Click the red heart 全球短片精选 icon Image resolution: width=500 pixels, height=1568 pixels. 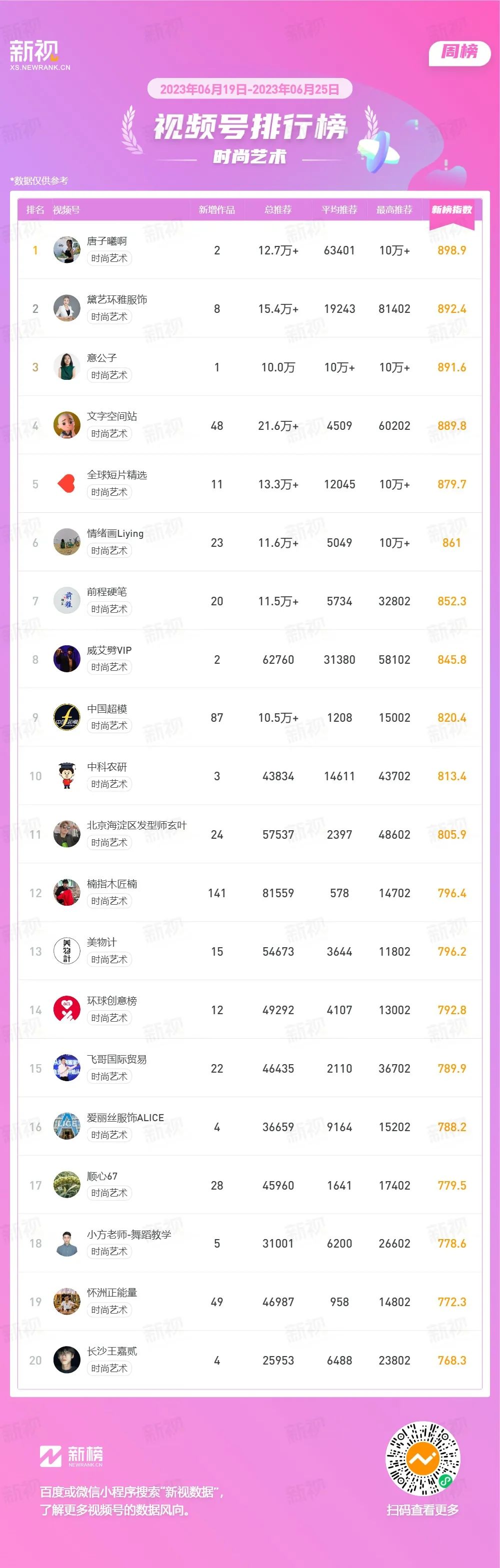pyautogui.click(x=67, y=484)
